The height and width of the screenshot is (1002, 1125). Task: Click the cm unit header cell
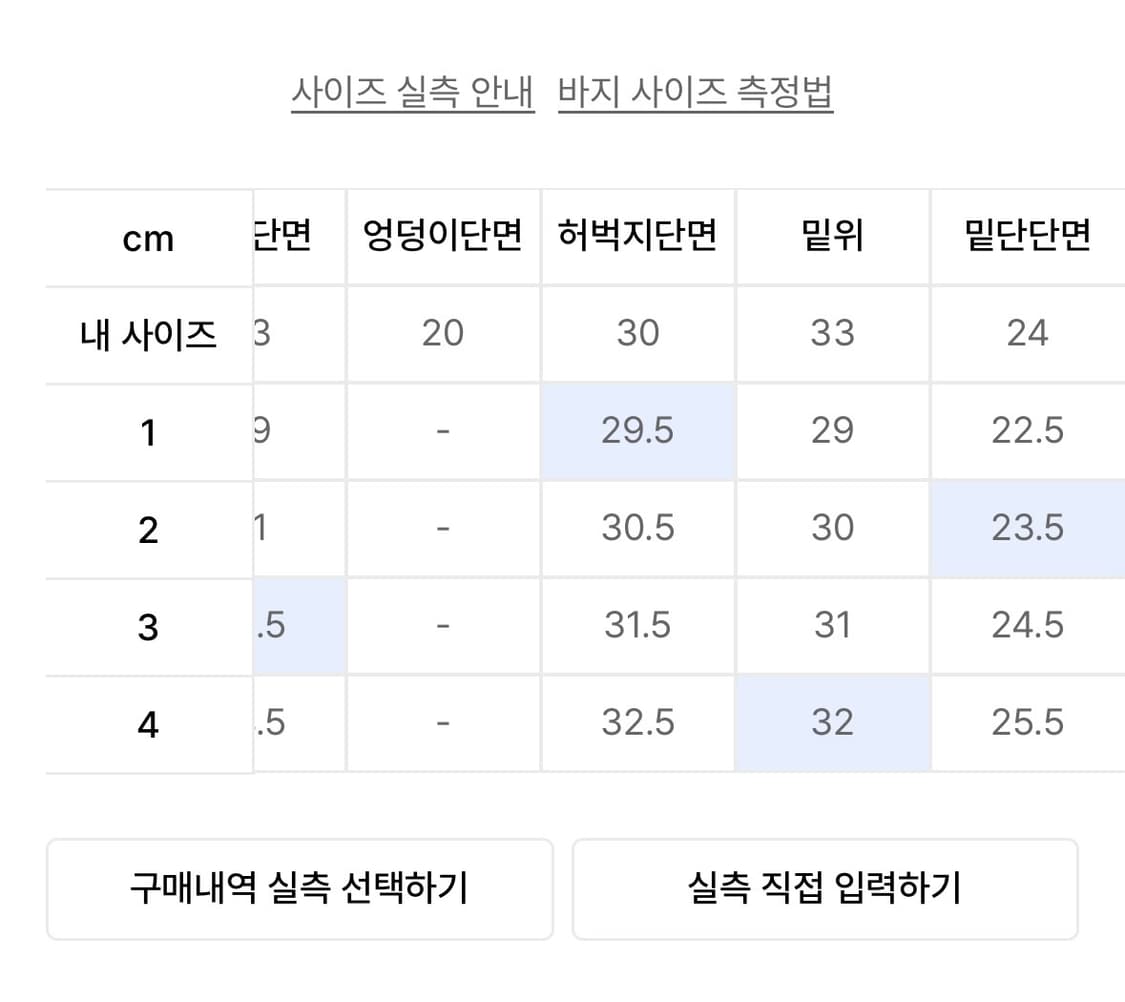148,239
